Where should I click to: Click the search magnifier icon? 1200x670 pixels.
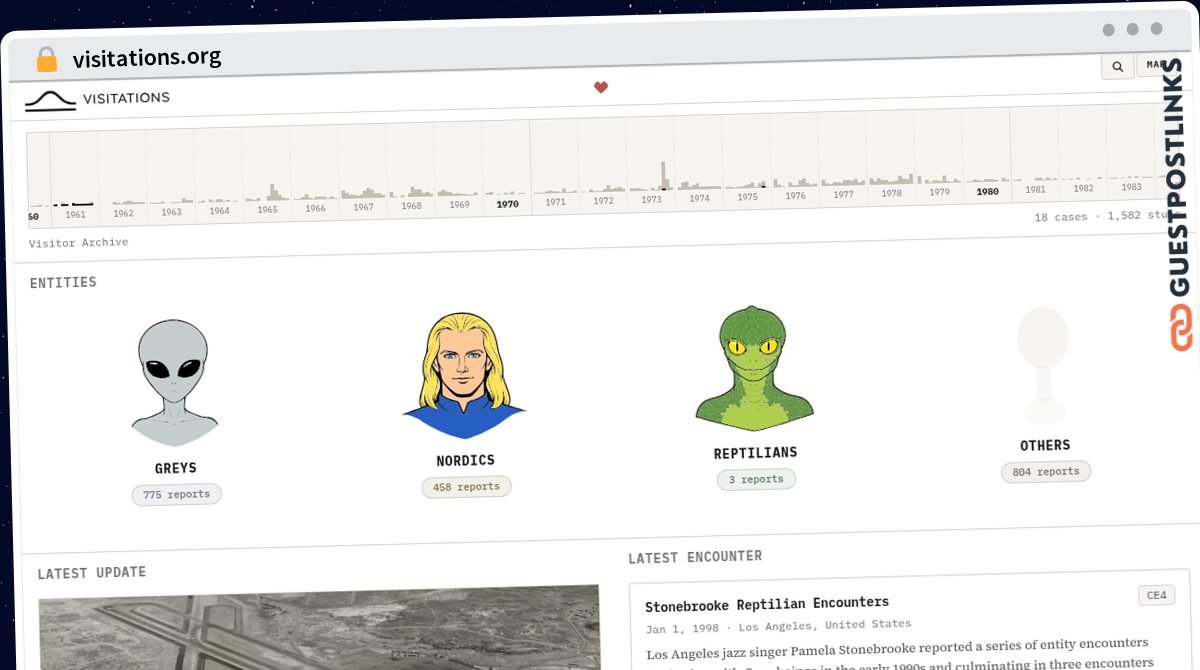tap(1117, 67)
